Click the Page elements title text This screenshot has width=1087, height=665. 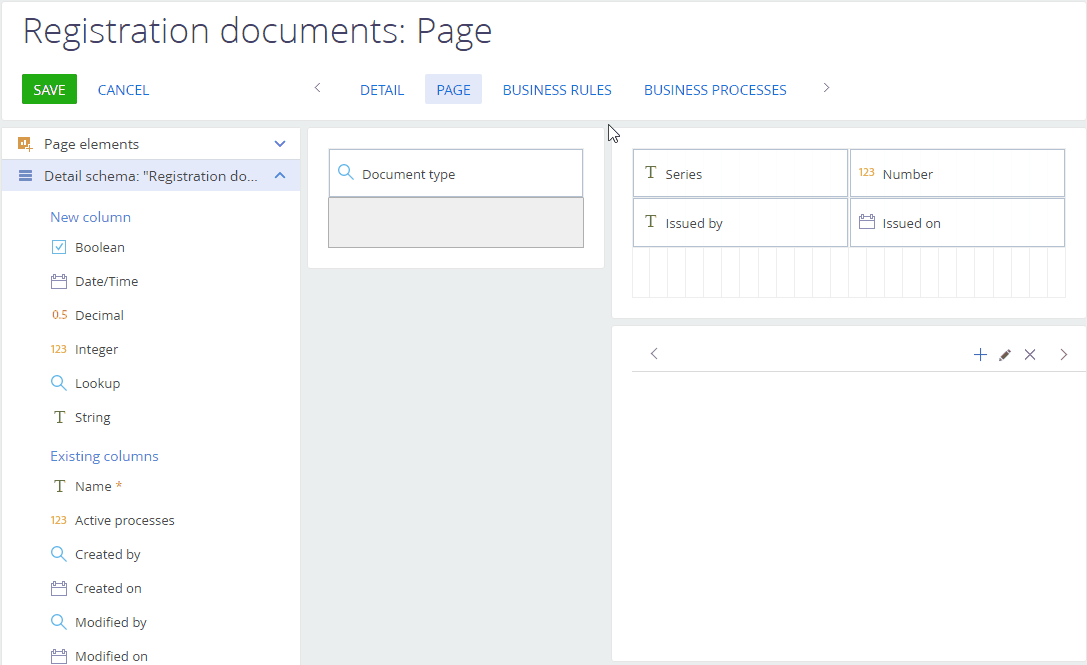92,144
